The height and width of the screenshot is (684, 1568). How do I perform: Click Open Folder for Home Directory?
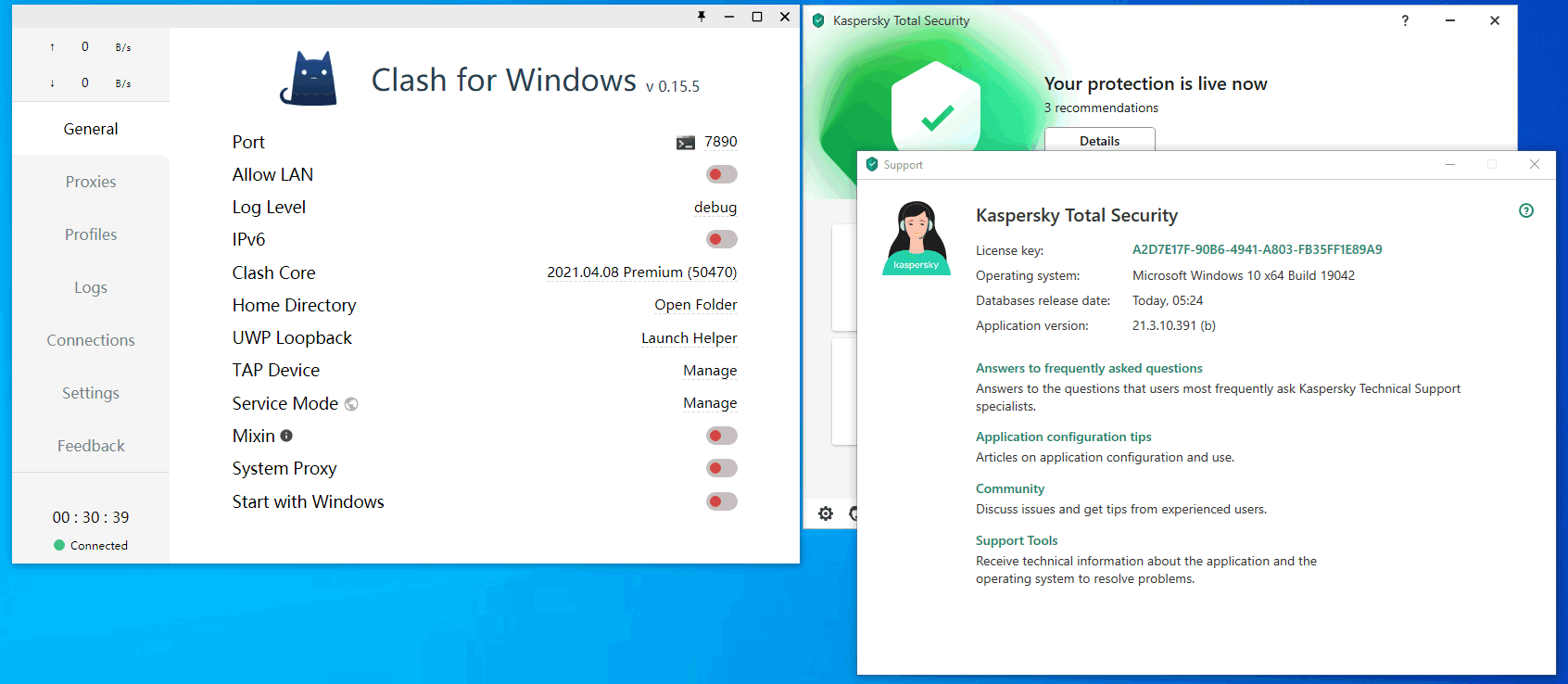[696, 305]
